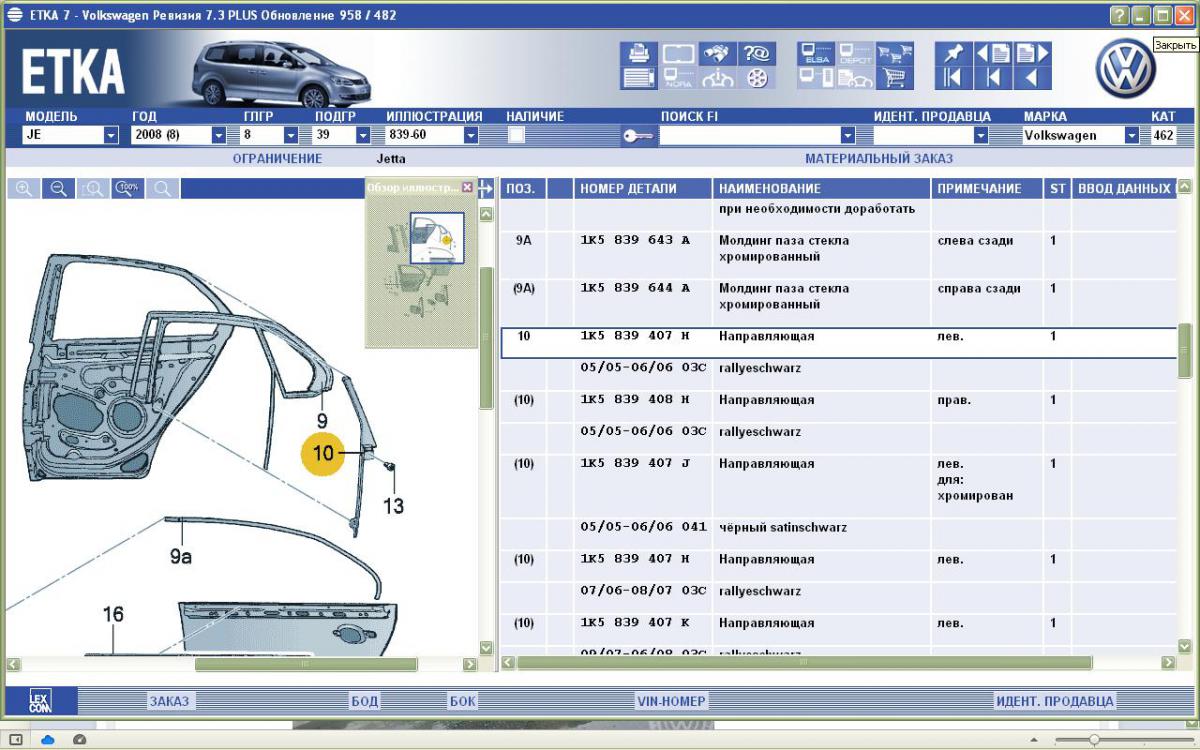Reset illustration zoom to 100%
The image size is (1200, 750).
(x=127, y=189)
